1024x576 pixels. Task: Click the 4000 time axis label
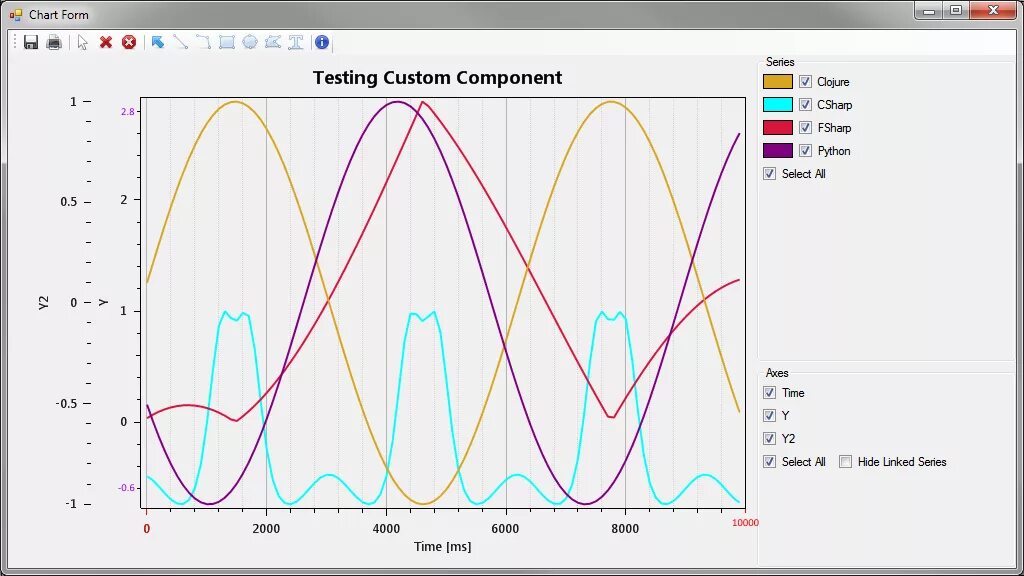click(x=386, y=529)
